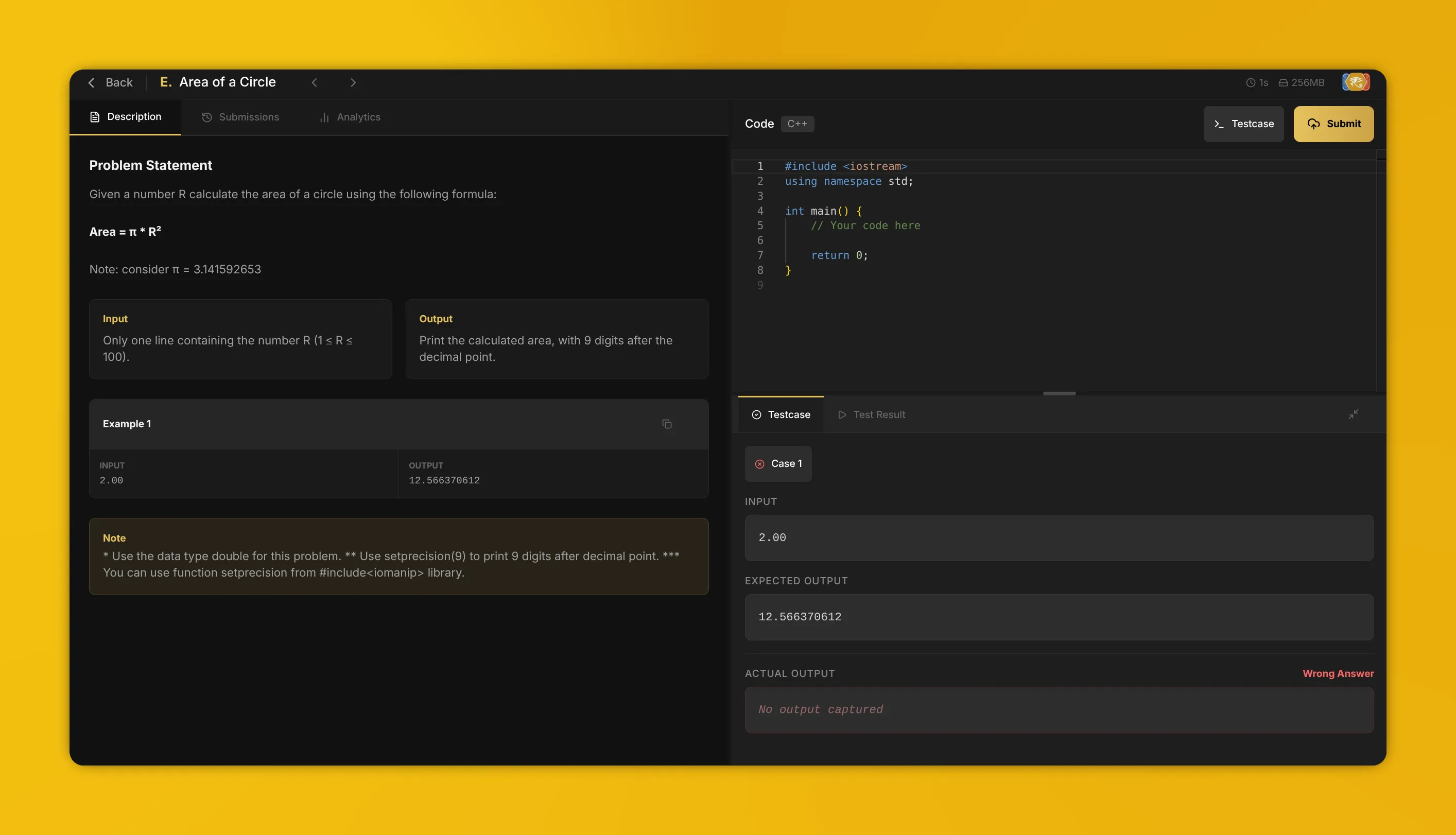Click the editor's vertical scrollbar
Image resolution: width=1456 pixels, height=835 pixels.
tap(1381, 270)
